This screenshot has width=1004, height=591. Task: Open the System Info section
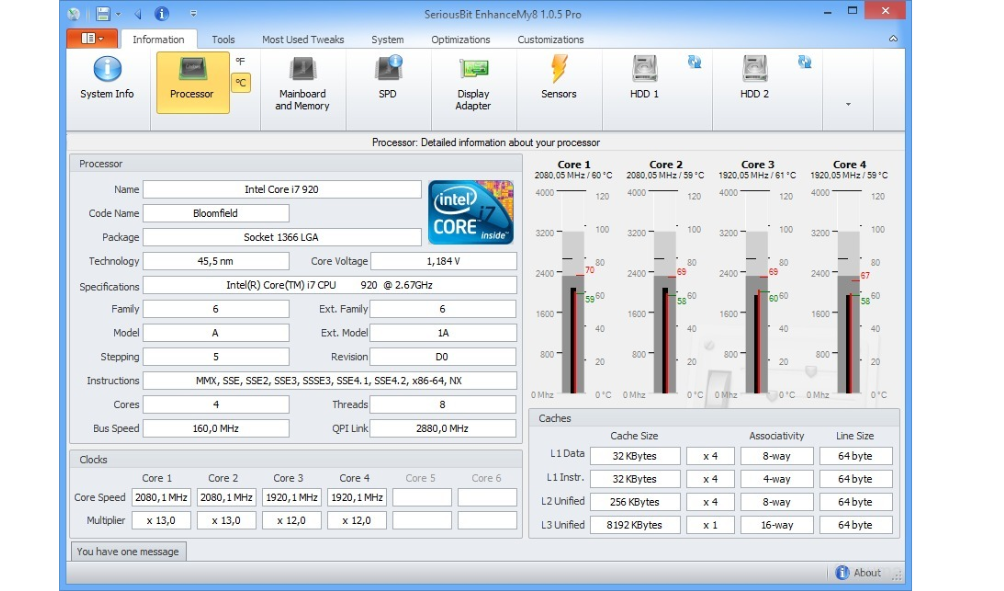click(107, 79)
